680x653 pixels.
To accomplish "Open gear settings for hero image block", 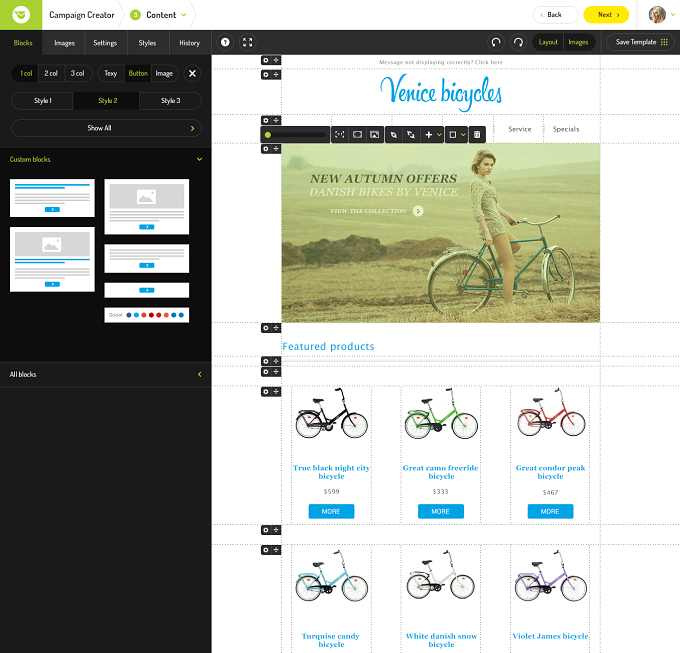I will pos(266,149).
